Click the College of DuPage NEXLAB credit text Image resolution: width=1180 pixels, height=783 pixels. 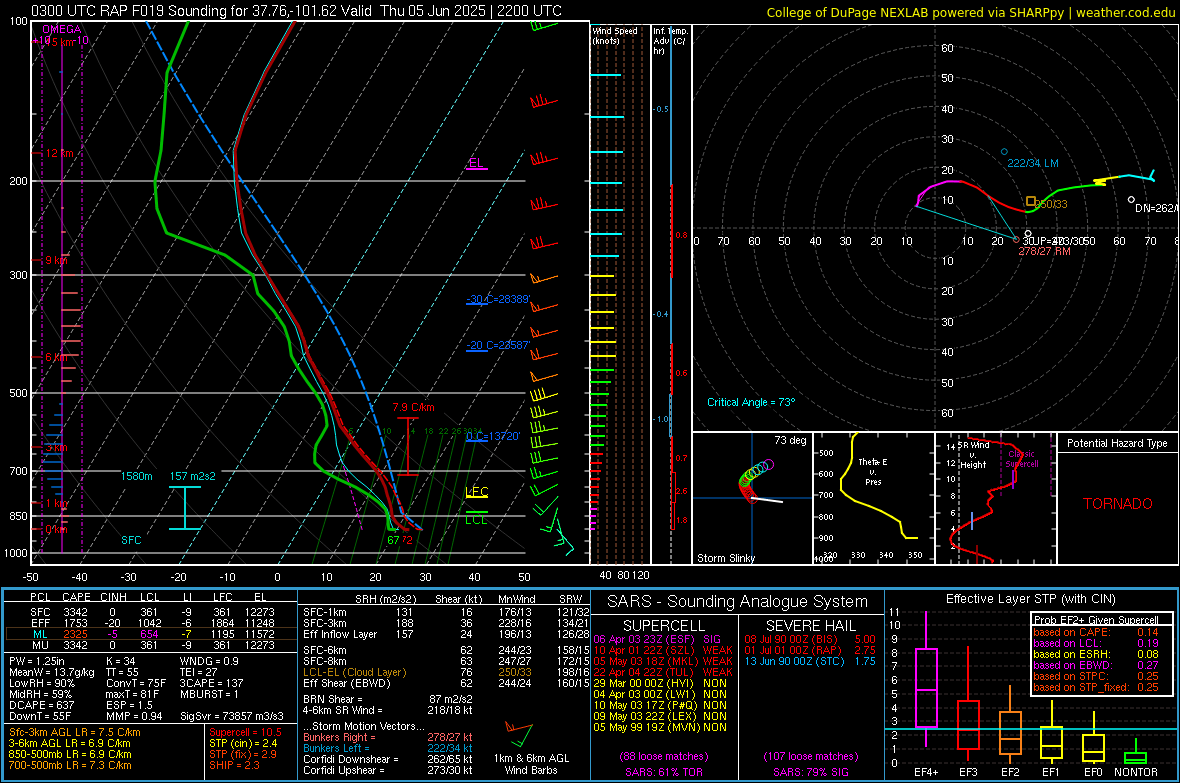click(x=971, y=12)
